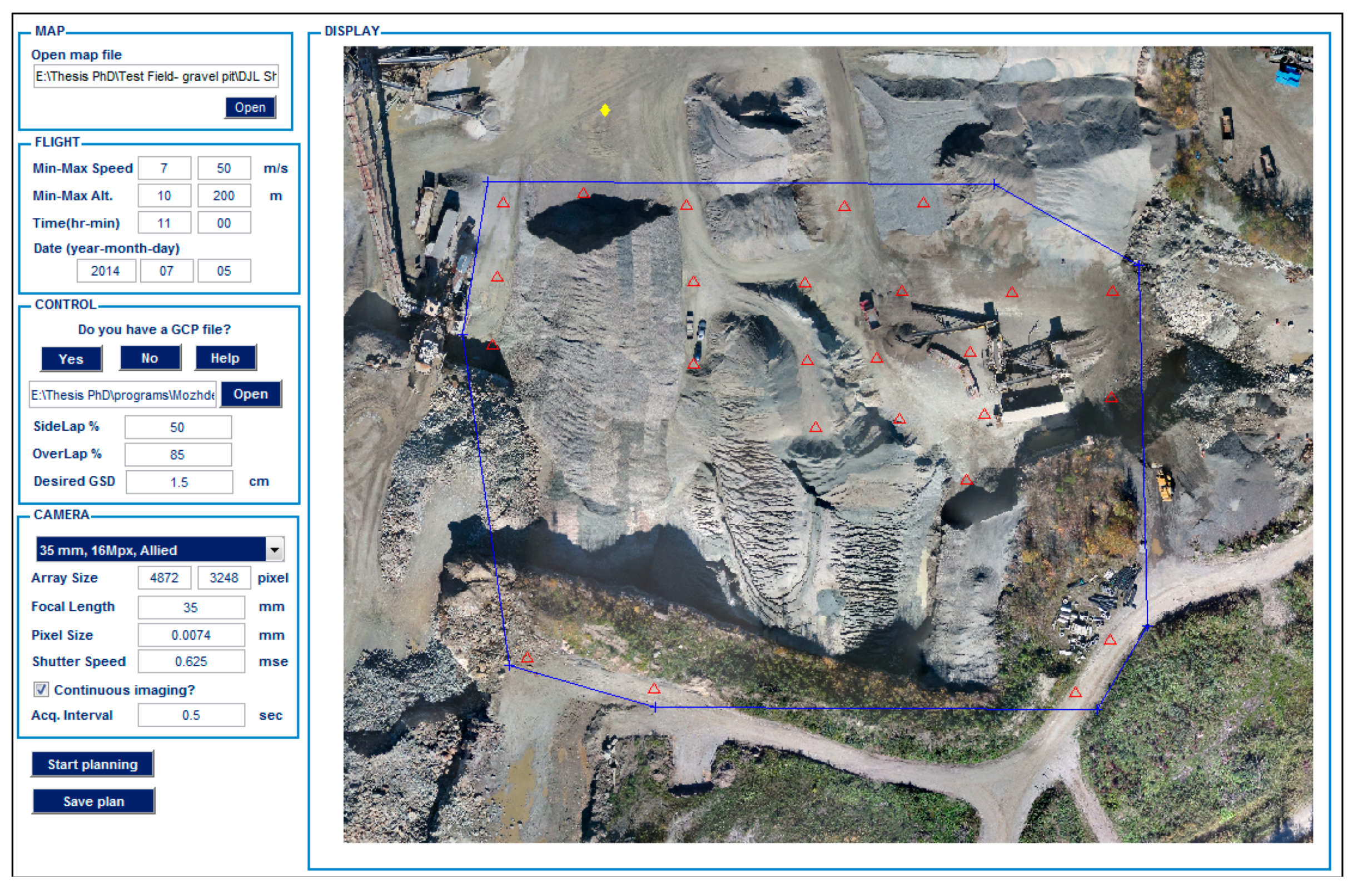Select the 35 mm, 16Mpx, Allied combo box
The height and width of the screenshot is (896, 1358).
click(x=151, y=550)
